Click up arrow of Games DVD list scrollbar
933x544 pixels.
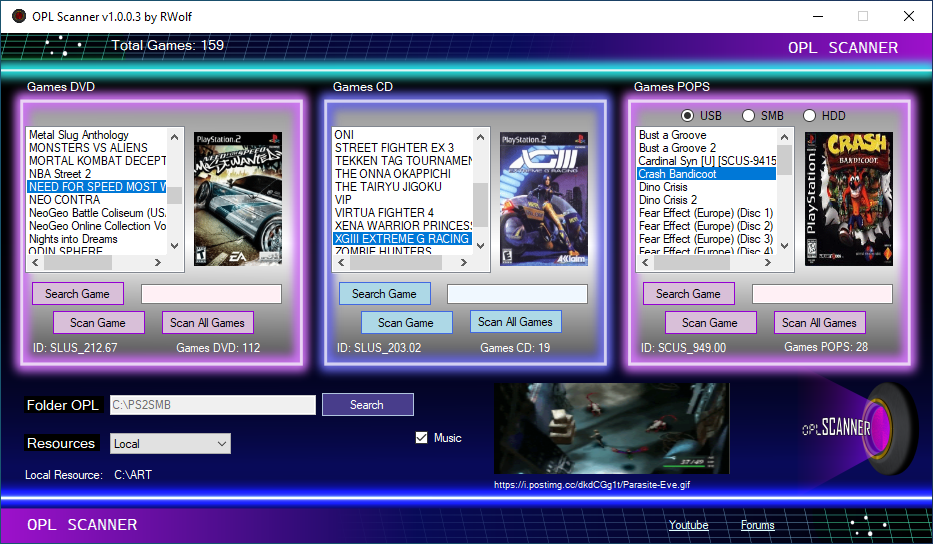(x=174, y=137)
